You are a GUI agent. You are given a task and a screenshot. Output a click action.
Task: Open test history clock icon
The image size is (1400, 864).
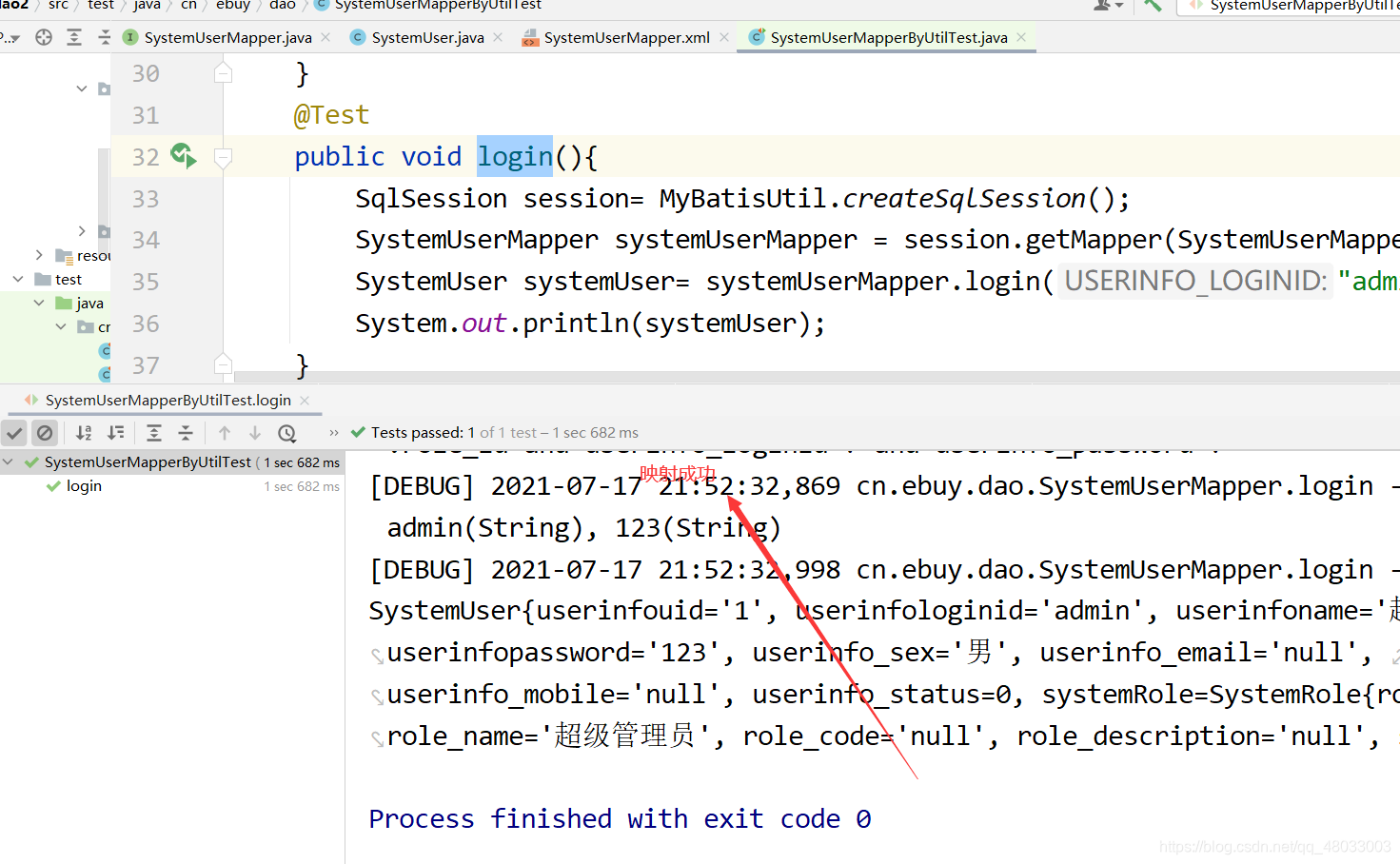point(286,433)
